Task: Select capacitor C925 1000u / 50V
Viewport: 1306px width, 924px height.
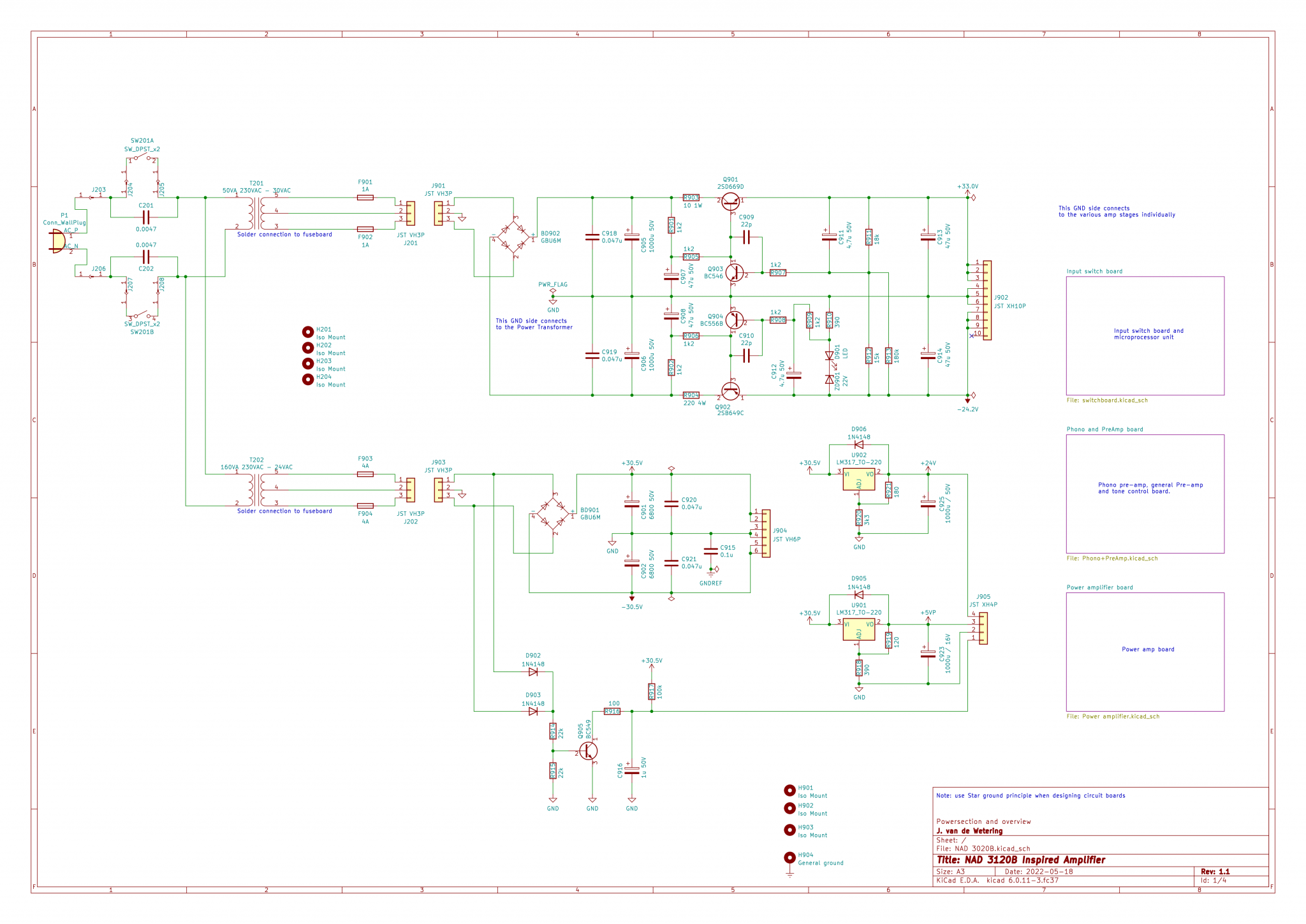Action: (x=928, y=503)
